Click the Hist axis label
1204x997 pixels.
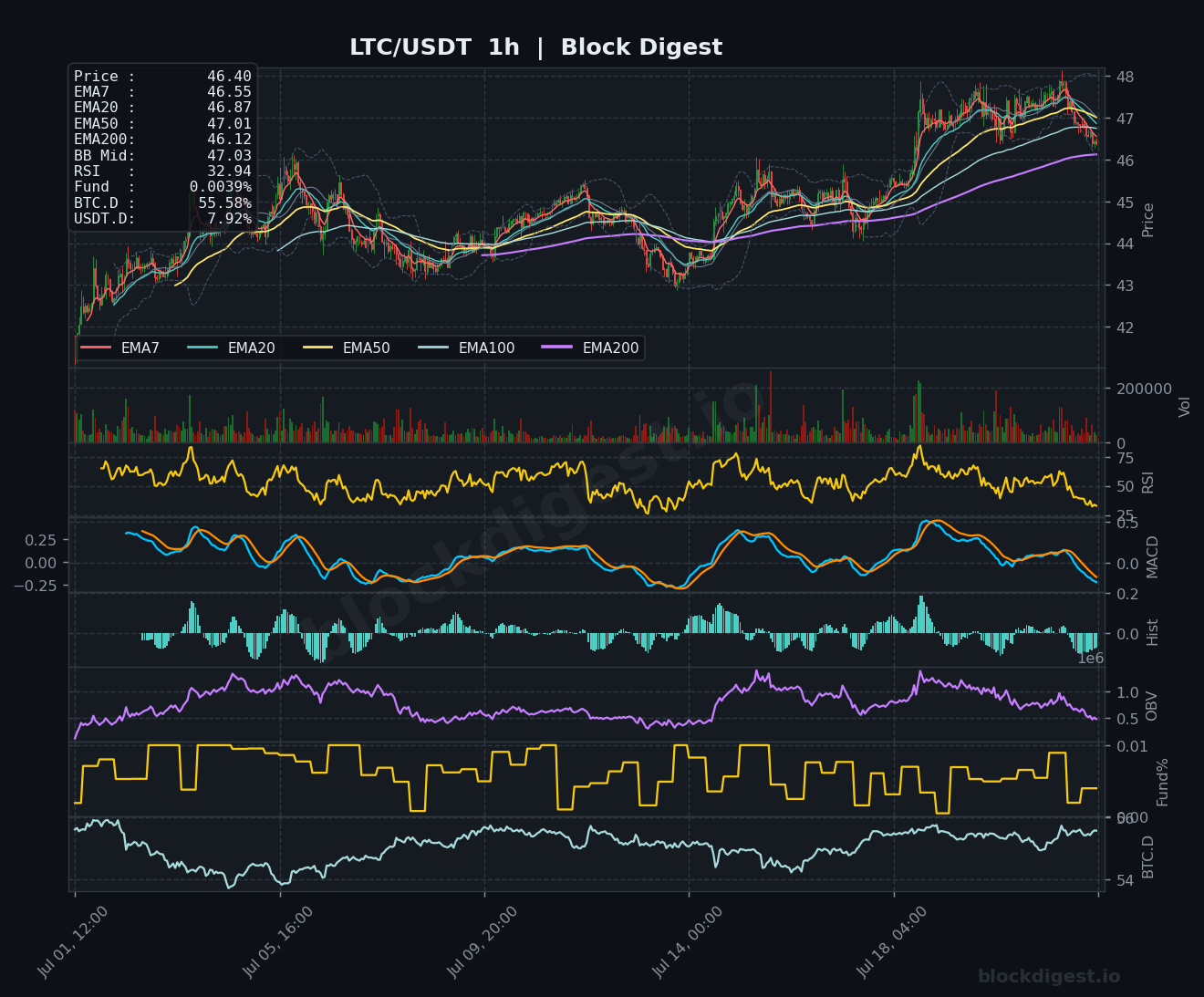click(x=1153, y=632)
